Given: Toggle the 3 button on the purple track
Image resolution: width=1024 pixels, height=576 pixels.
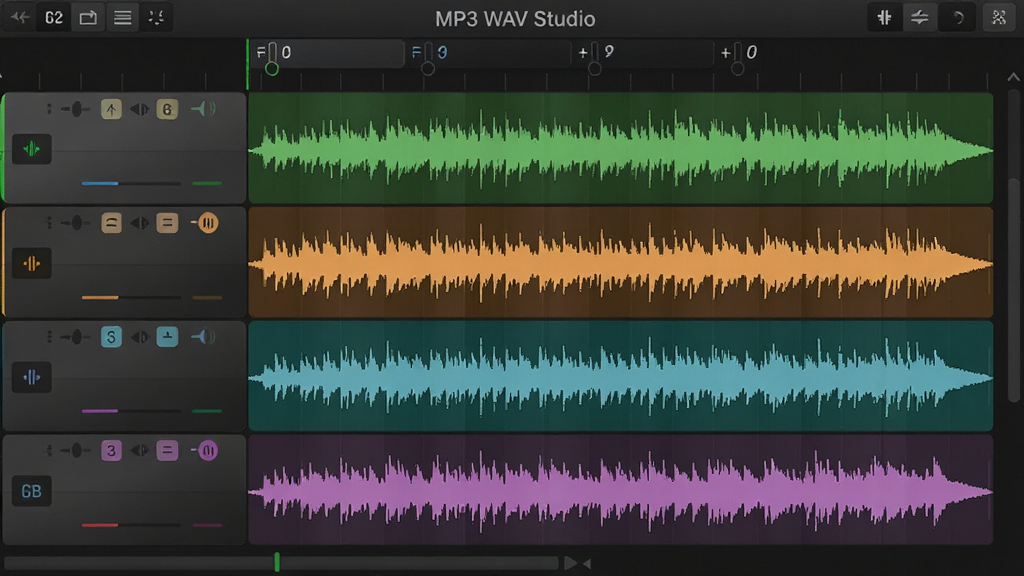Looking at the screenshot, I should pyautogui.click(x=111, y=451).
